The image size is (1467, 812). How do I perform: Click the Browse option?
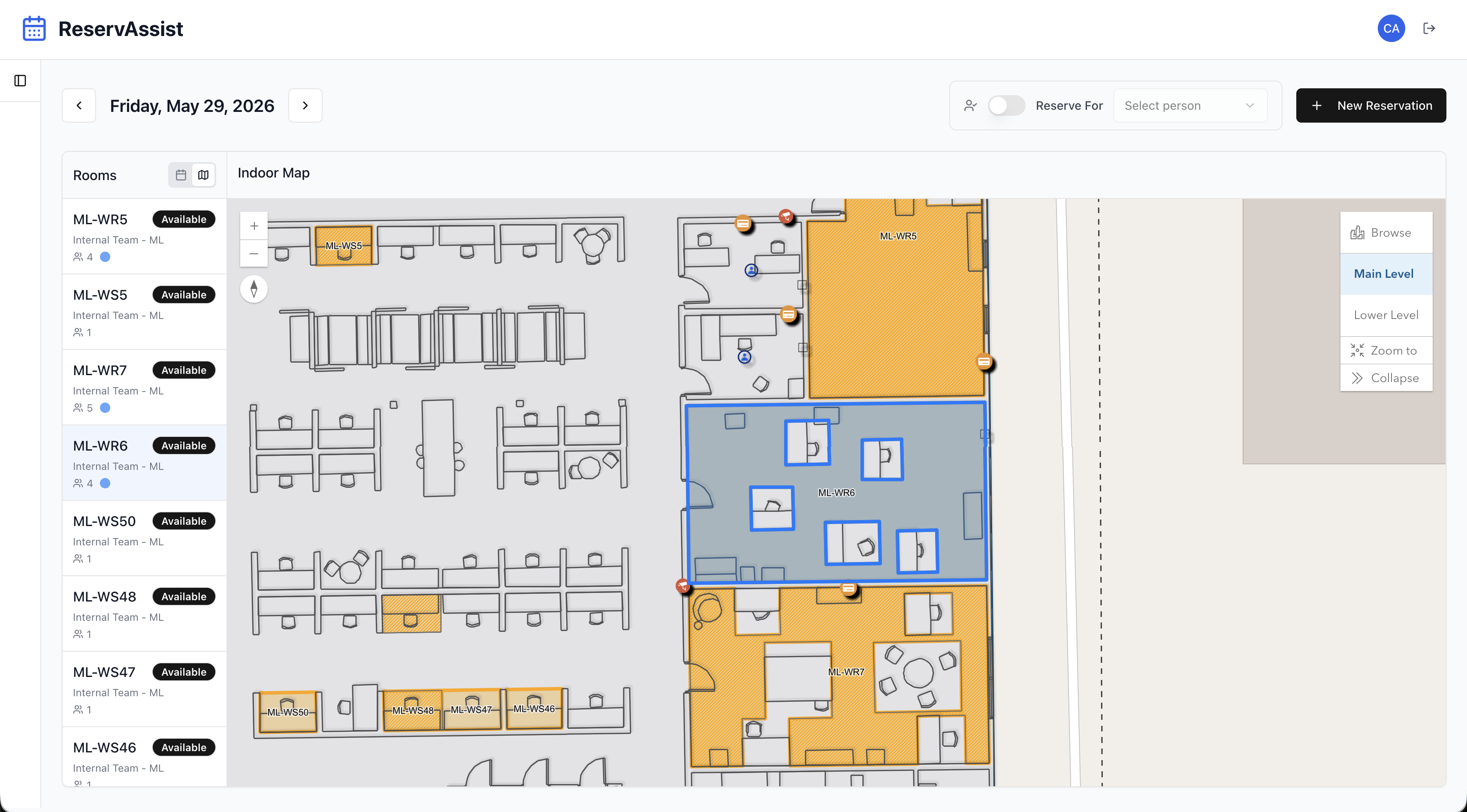point(1386,233)
